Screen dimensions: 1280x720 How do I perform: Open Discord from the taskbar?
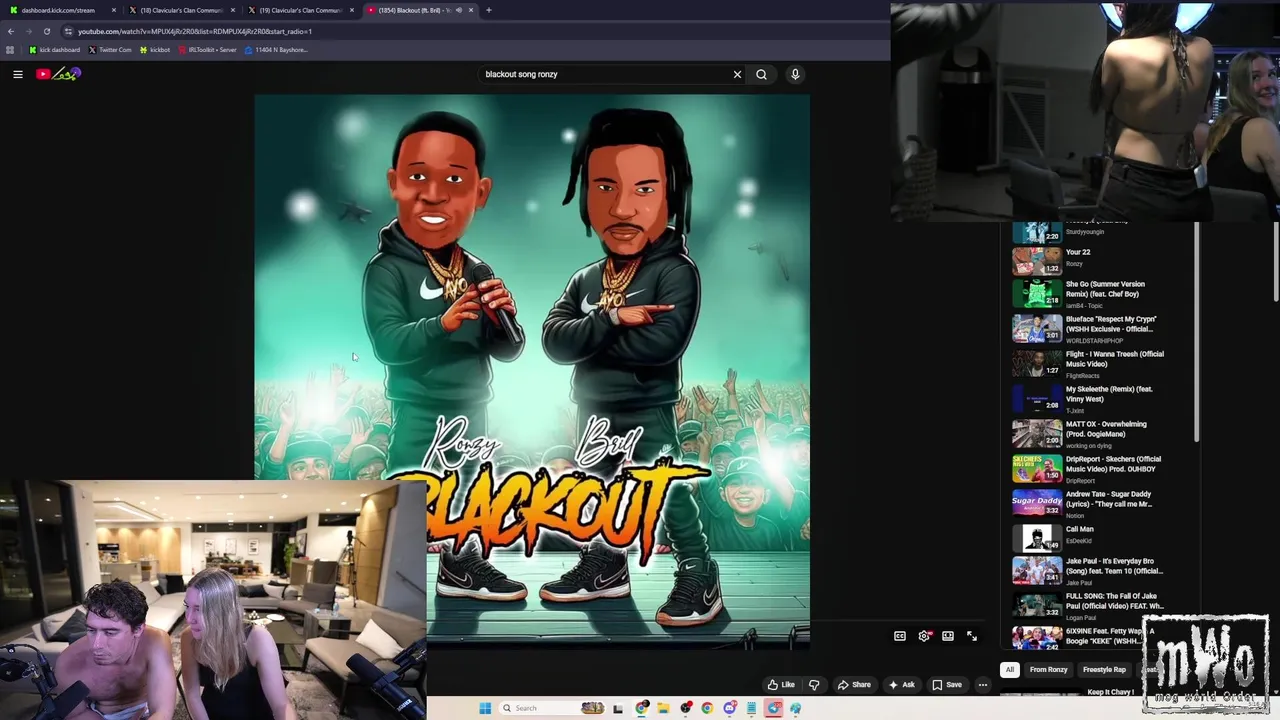click(730, 708)
